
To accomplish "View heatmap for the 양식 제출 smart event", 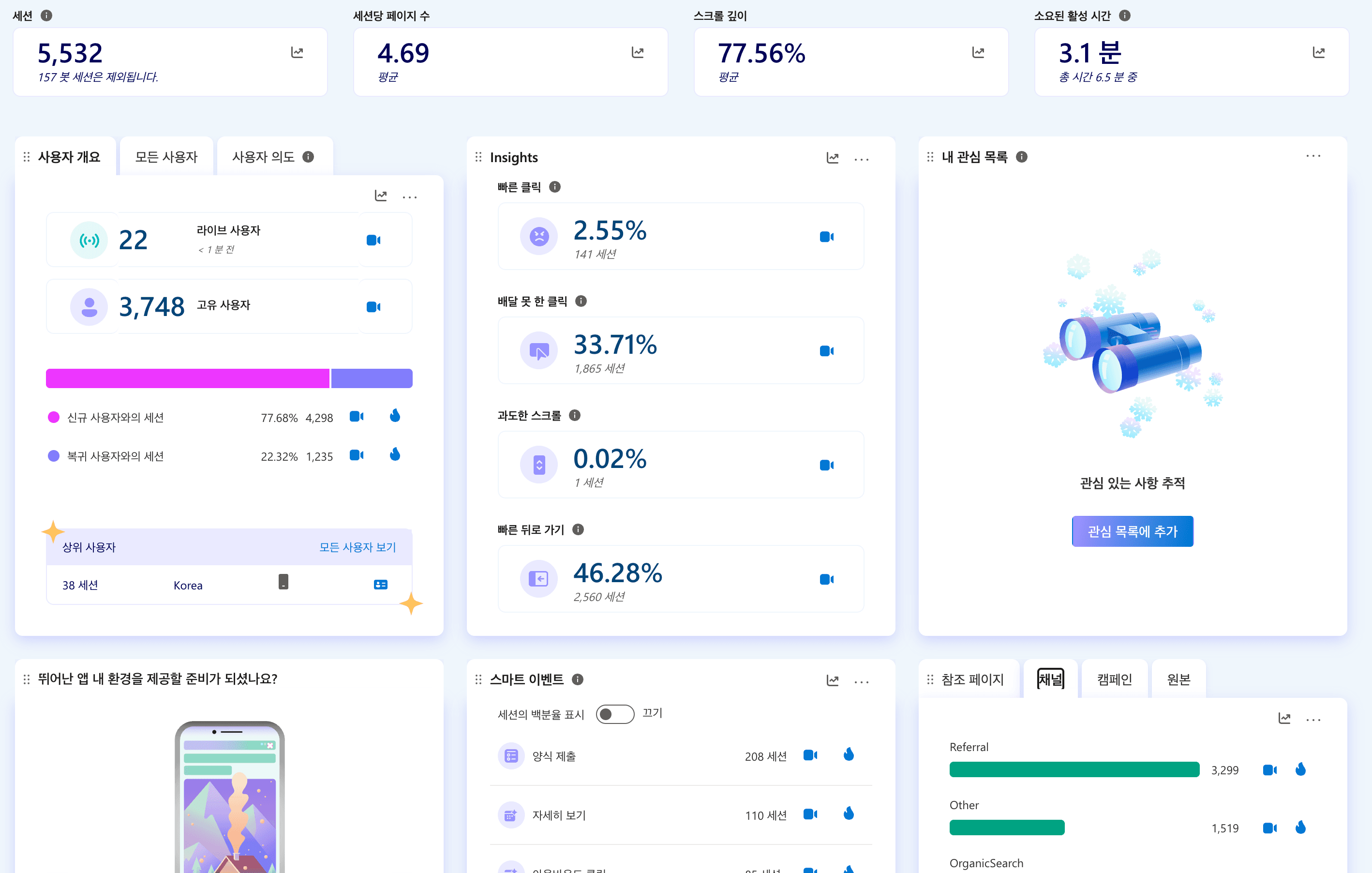I will click(849, 755).
